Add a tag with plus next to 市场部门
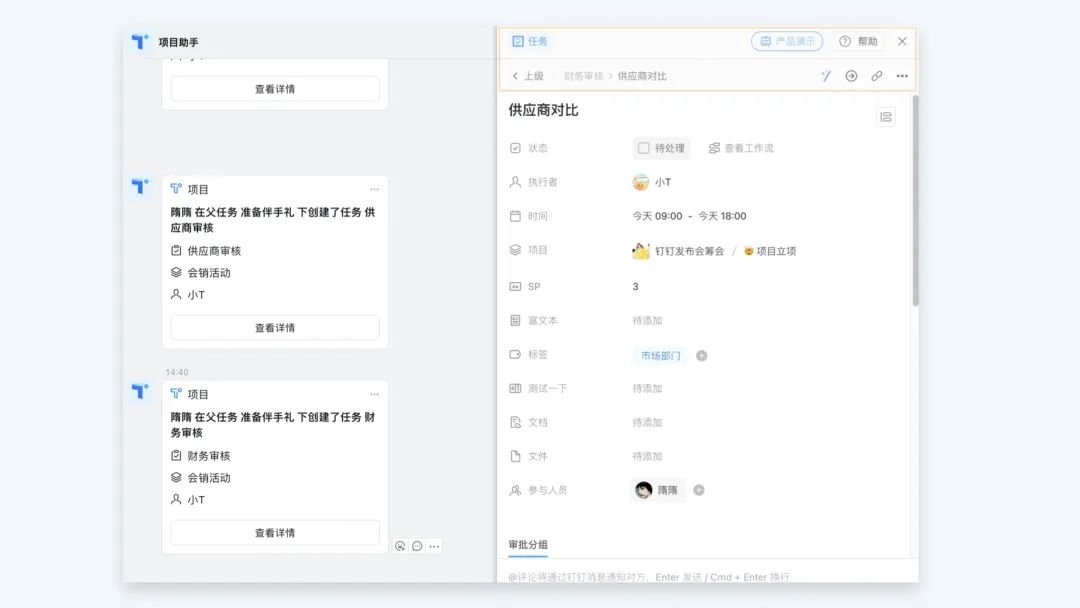 702,356
